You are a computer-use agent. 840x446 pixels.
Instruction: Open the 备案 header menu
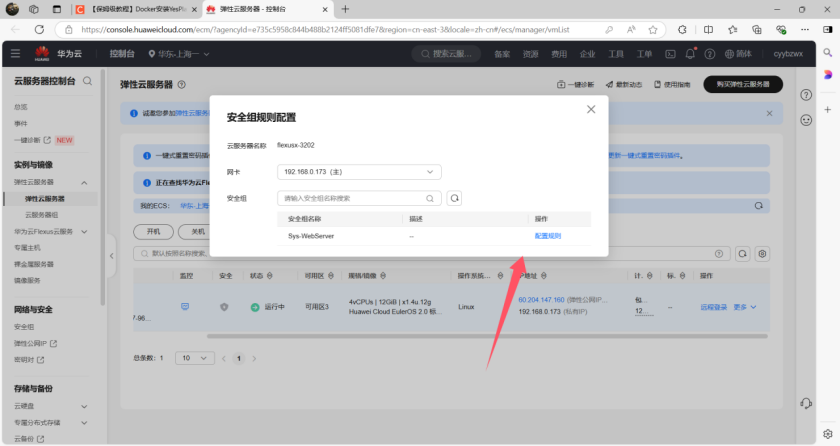[x=502, y=54]
